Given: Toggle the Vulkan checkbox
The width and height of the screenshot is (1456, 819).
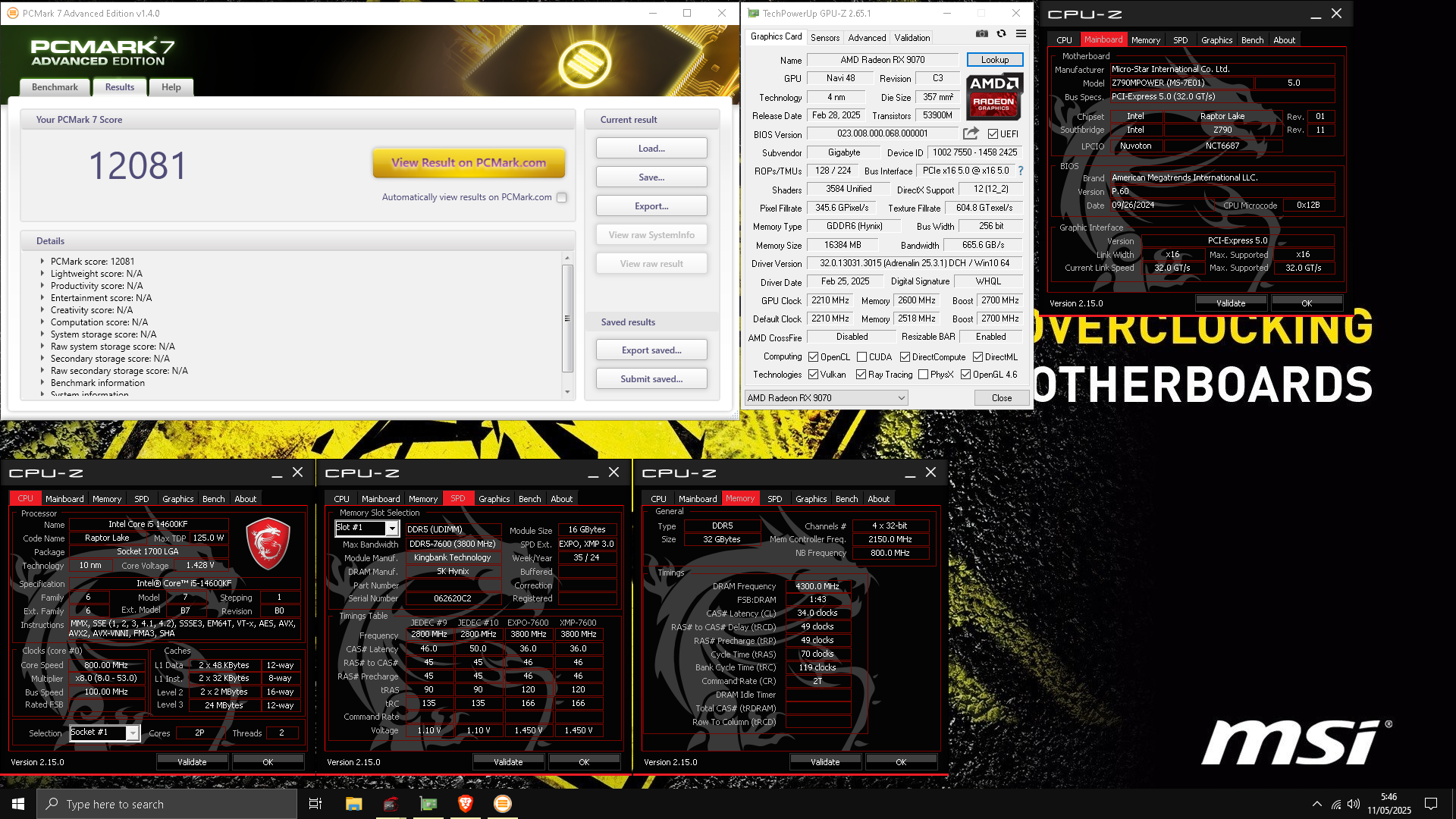Looking at the screenshot, I should [813, 375].
